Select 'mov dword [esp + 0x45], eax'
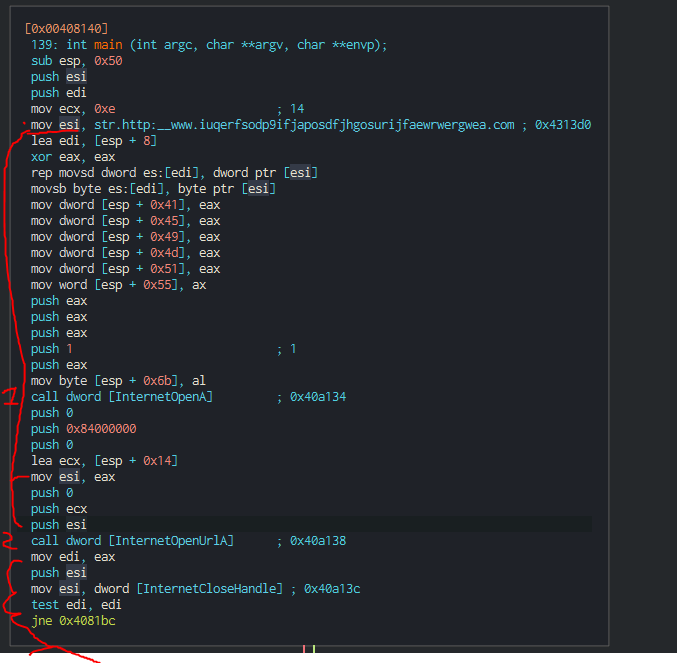This screenshot has height=663, width=677. pos(125,221)
